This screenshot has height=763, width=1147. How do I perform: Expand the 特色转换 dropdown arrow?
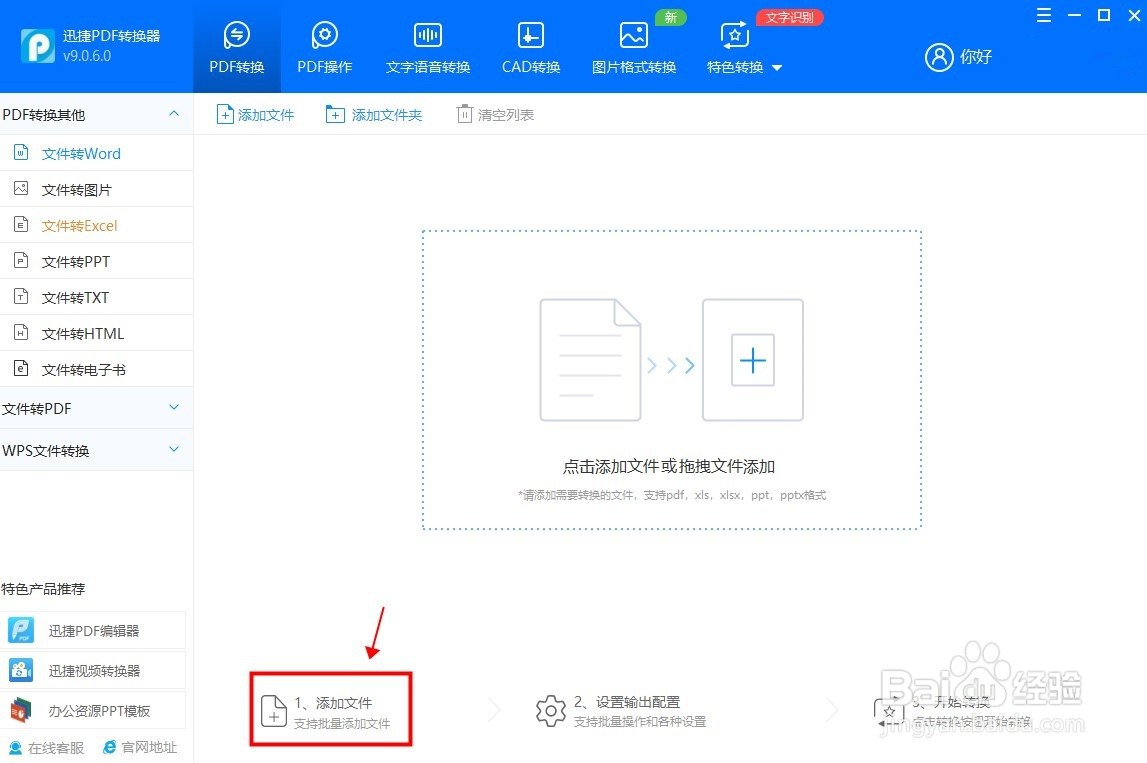coord(777,68)
